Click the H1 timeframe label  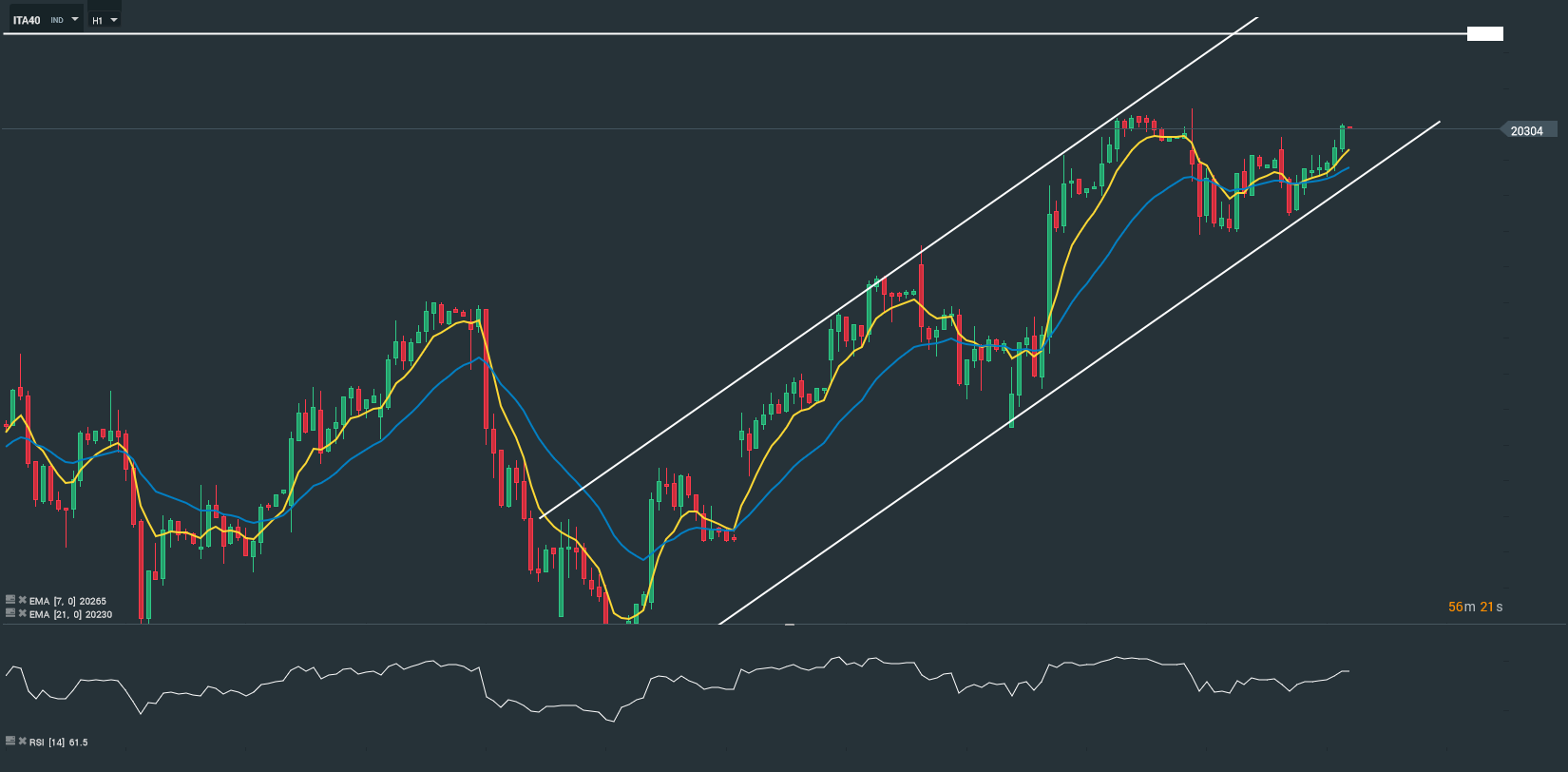pos(97,20)
